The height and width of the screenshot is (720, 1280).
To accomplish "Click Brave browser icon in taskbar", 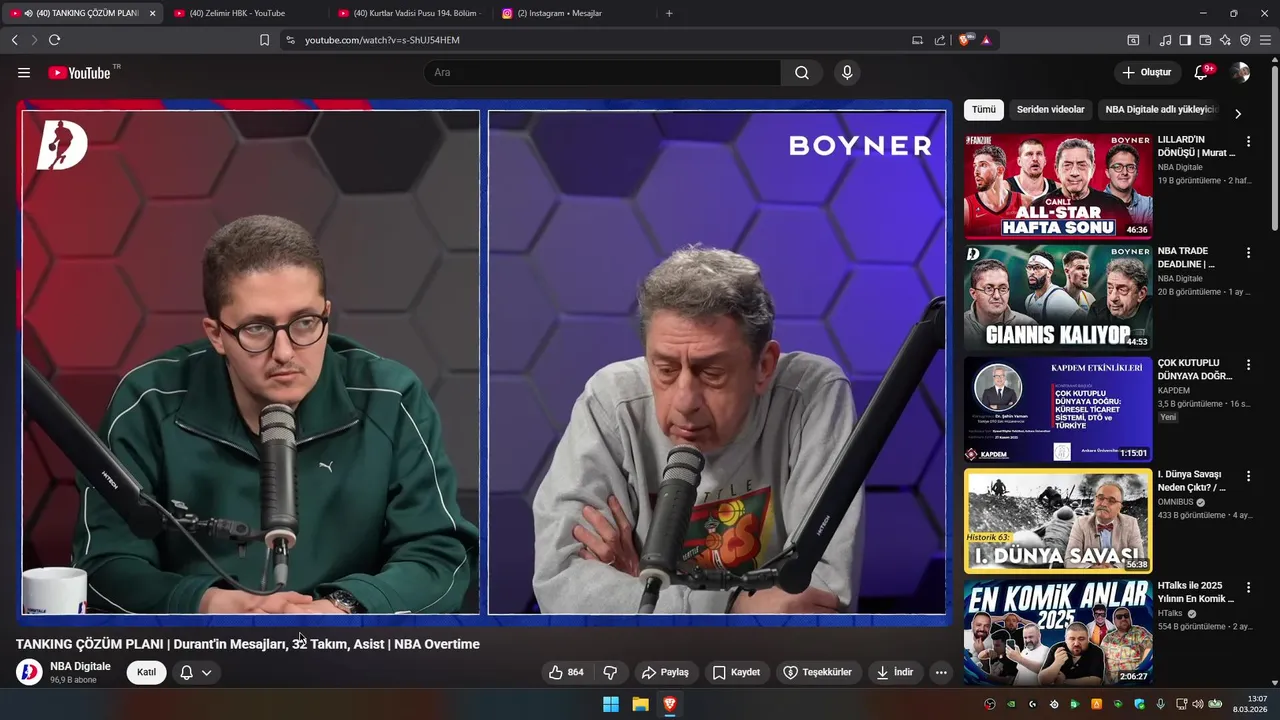I will coord(670,704).
